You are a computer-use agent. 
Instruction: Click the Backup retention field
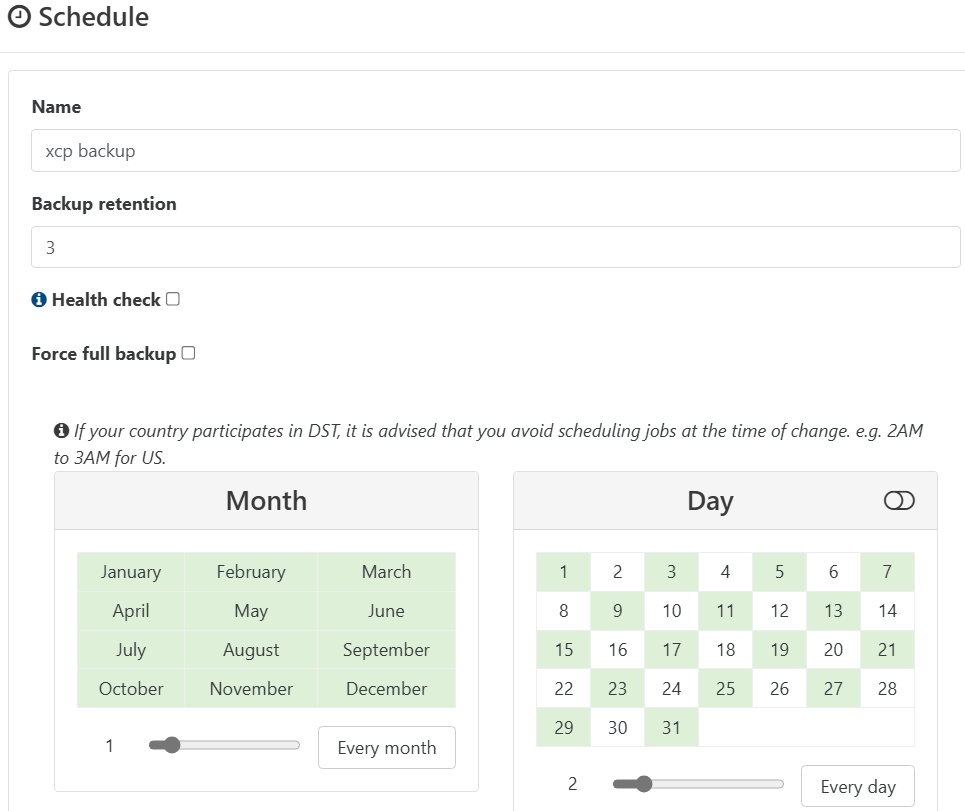pos(495,247)
